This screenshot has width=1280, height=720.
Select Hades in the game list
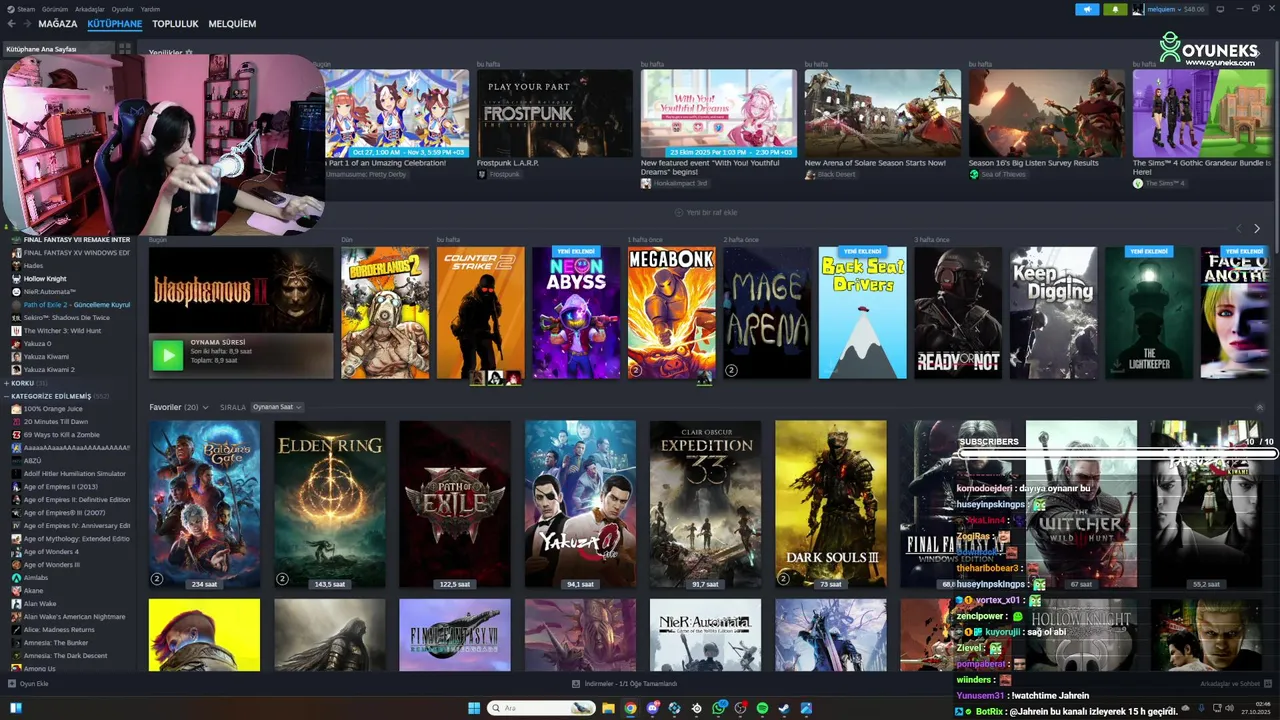[x=70, y=266]
